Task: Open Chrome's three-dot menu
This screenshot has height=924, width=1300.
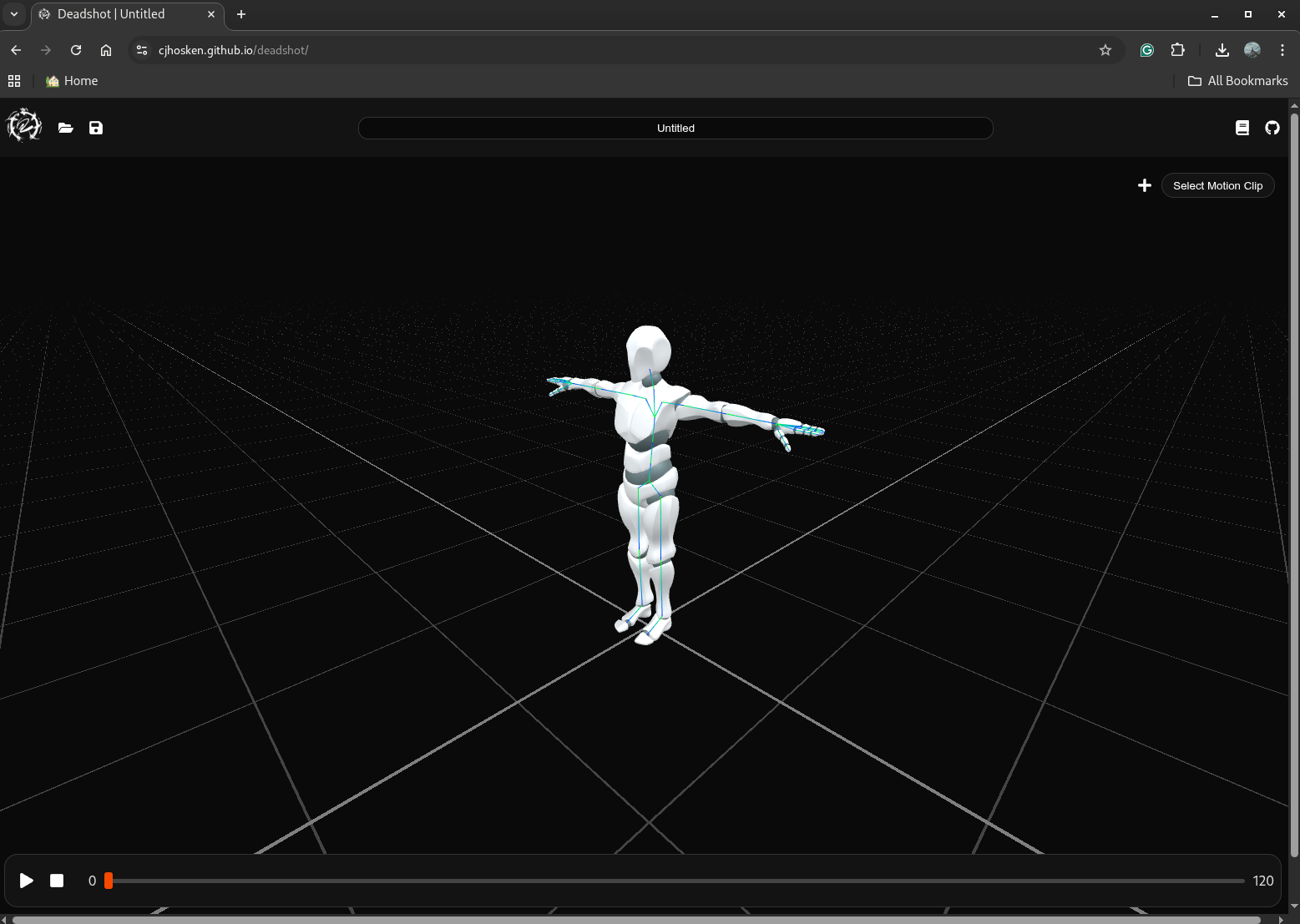Action: coord(1282,50)
